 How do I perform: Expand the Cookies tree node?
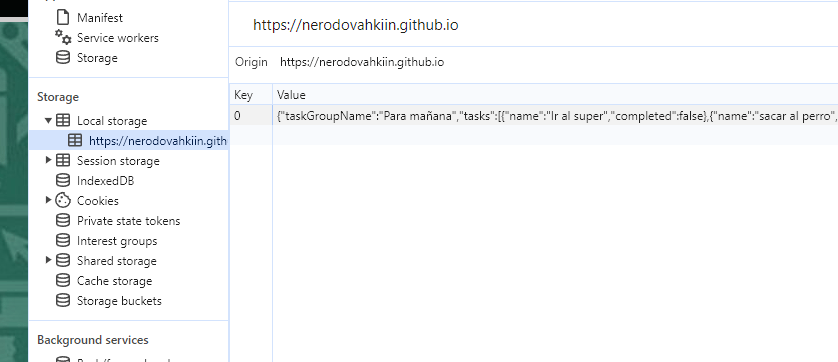48,200
